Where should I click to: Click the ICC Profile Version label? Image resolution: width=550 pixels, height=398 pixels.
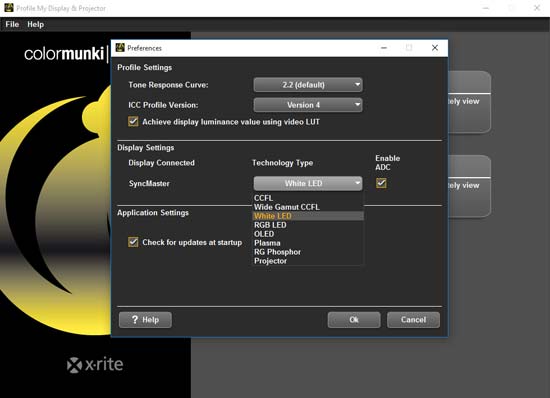pos(163,105)
